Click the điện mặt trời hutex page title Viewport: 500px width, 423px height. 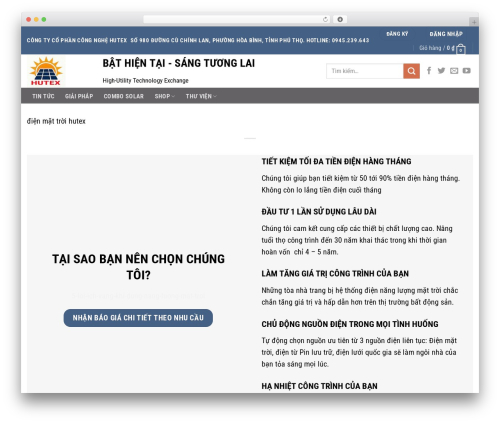click(56, 121)
